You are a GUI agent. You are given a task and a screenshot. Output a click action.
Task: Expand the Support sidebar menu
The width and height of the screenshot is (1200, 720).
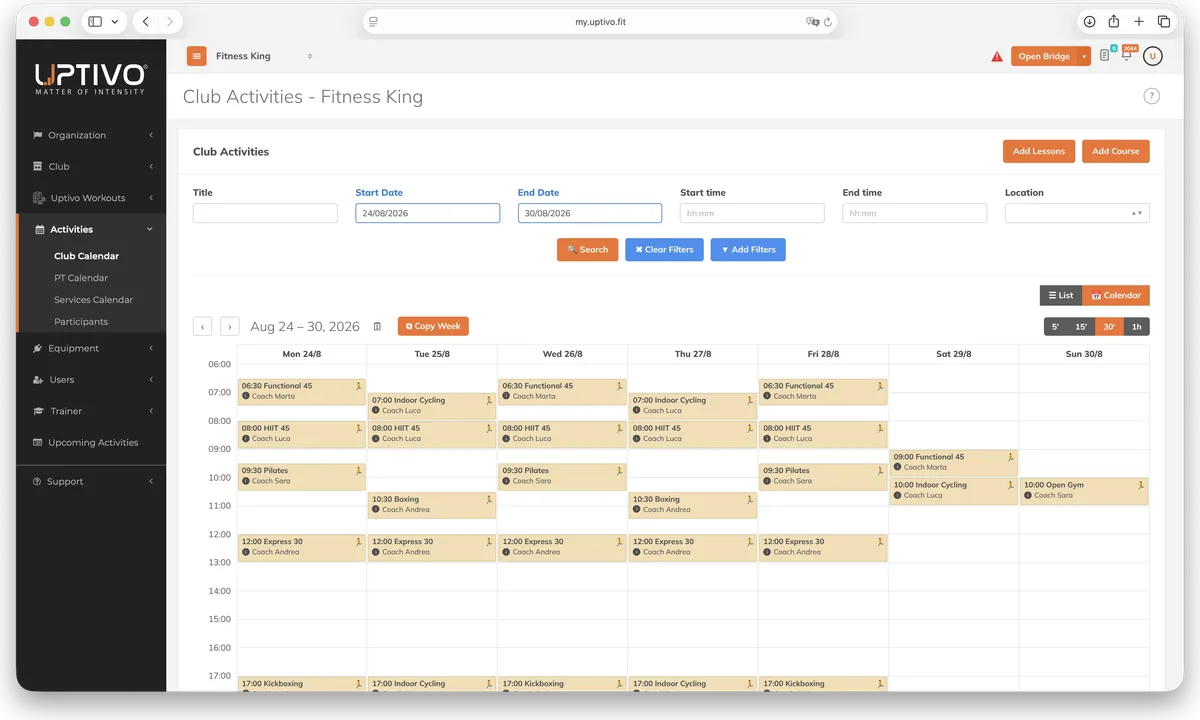91,481
